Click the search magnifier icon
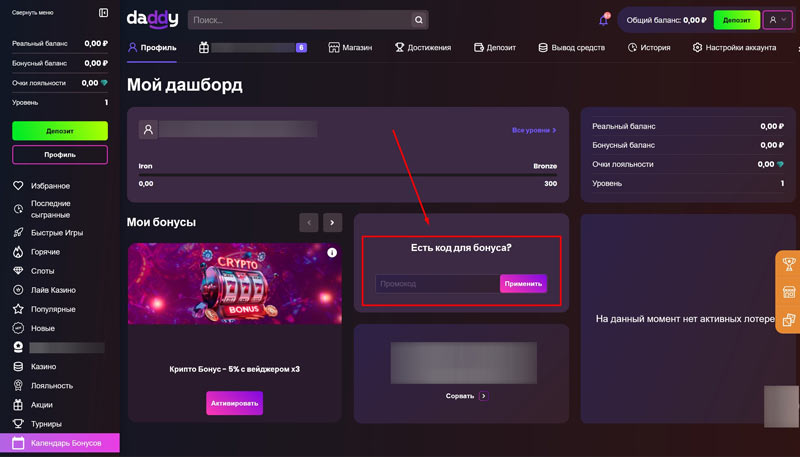Image resolution: width=800 pixels, height=457 pixels. pos(420,20)
